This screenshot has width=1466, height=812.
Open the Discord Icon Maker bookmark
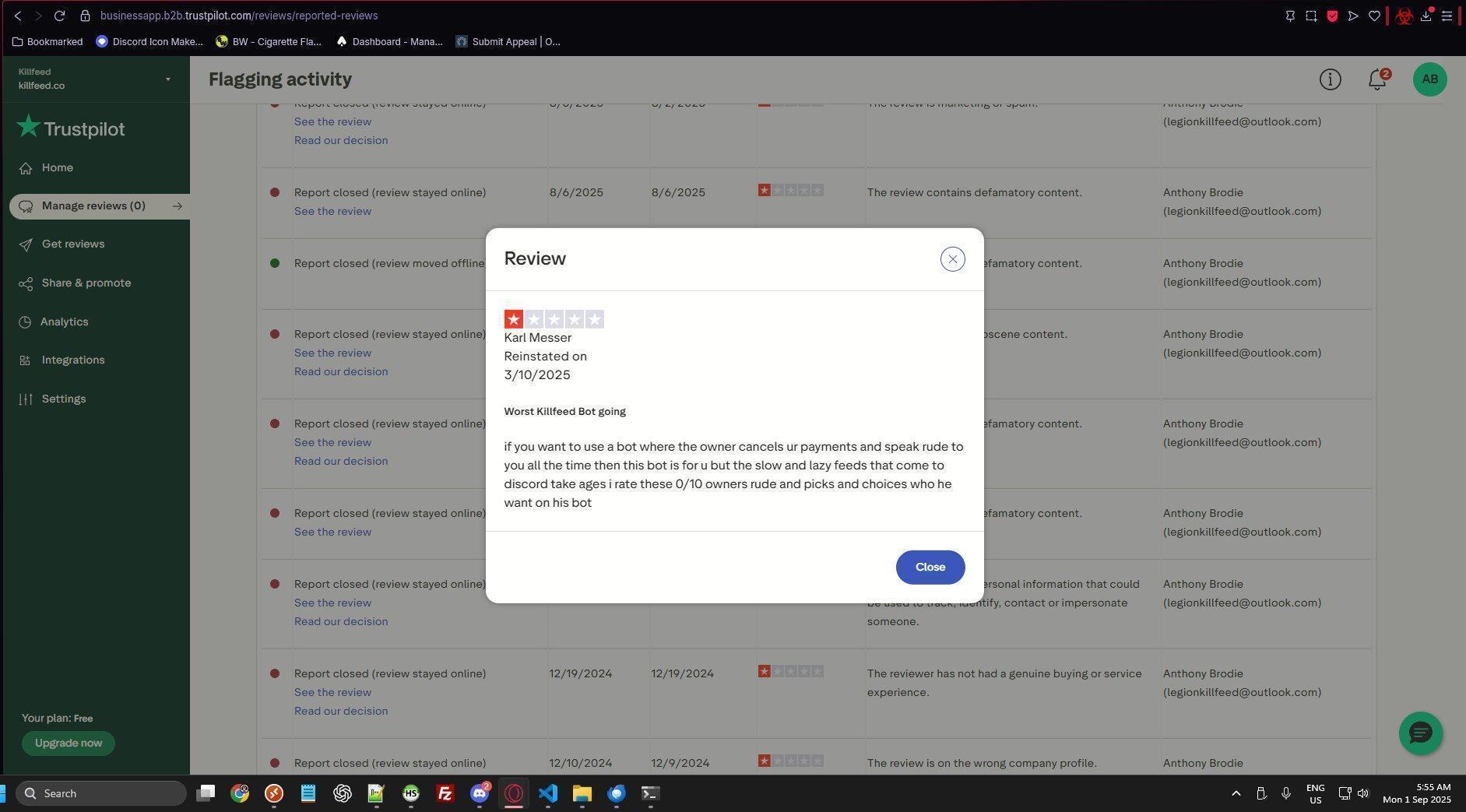tap(149, 42)
